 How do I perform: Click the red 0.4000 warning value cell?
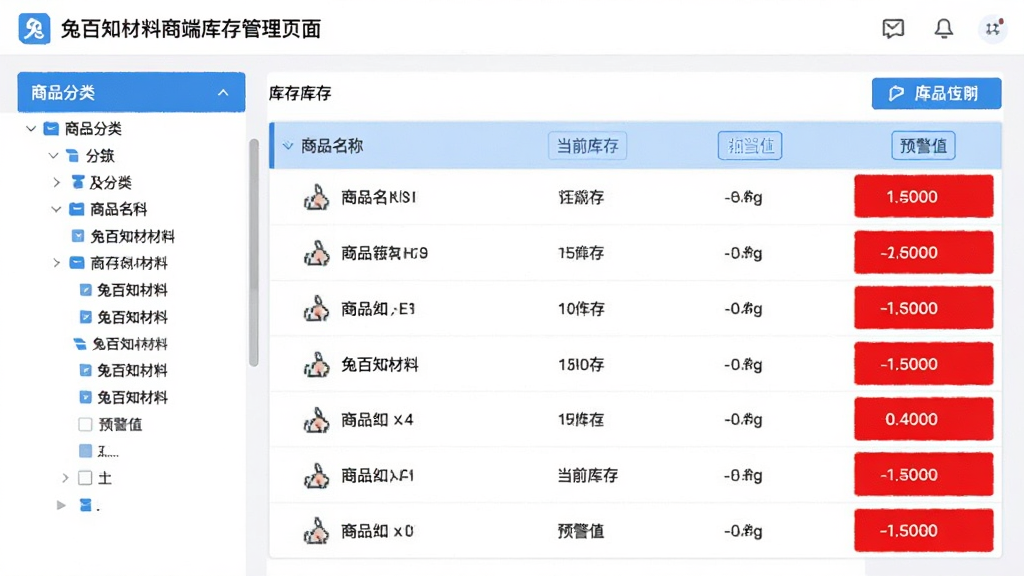[923, 419]
